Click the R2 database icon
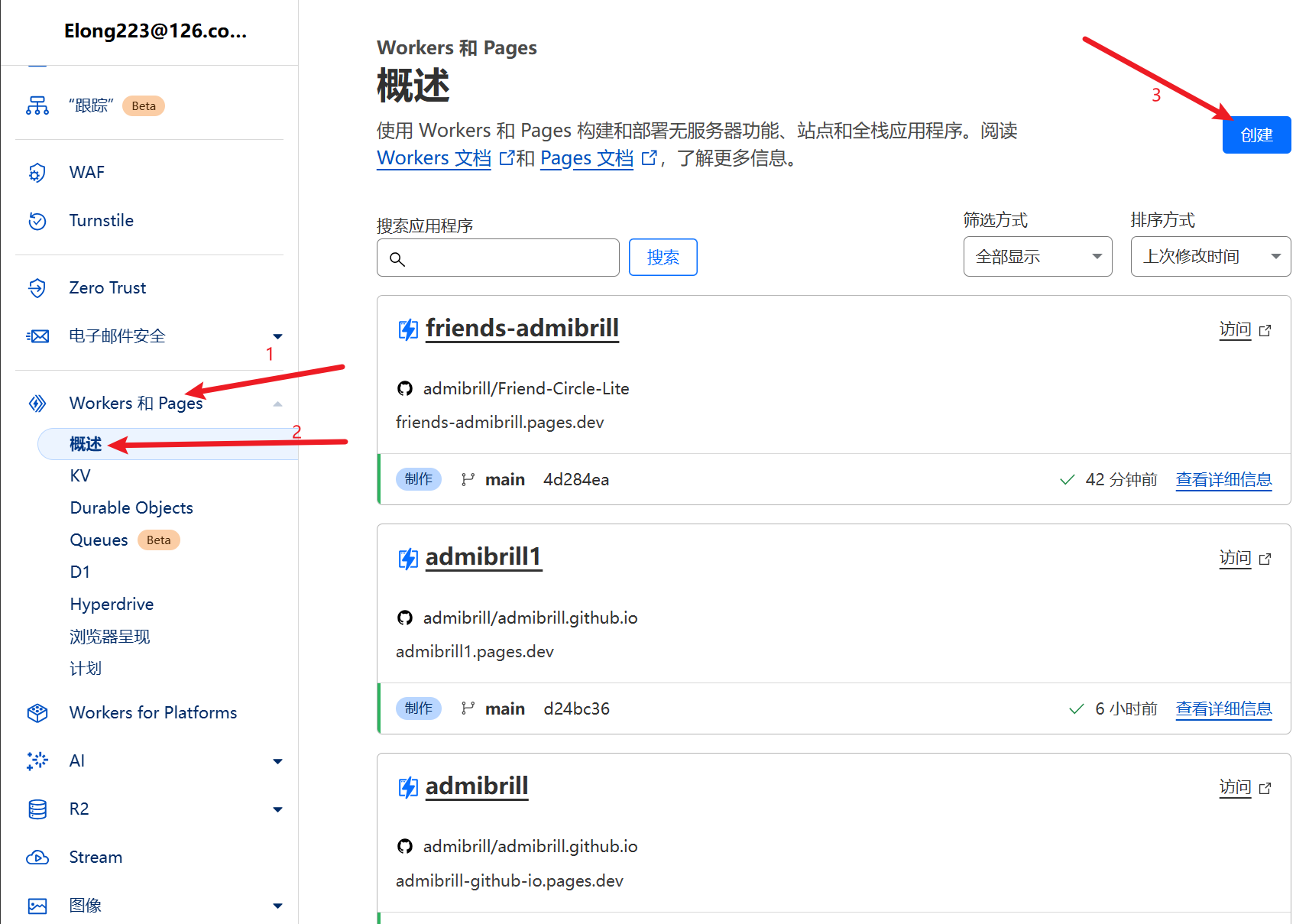1309x924 pixels. [x=37, y=809]
